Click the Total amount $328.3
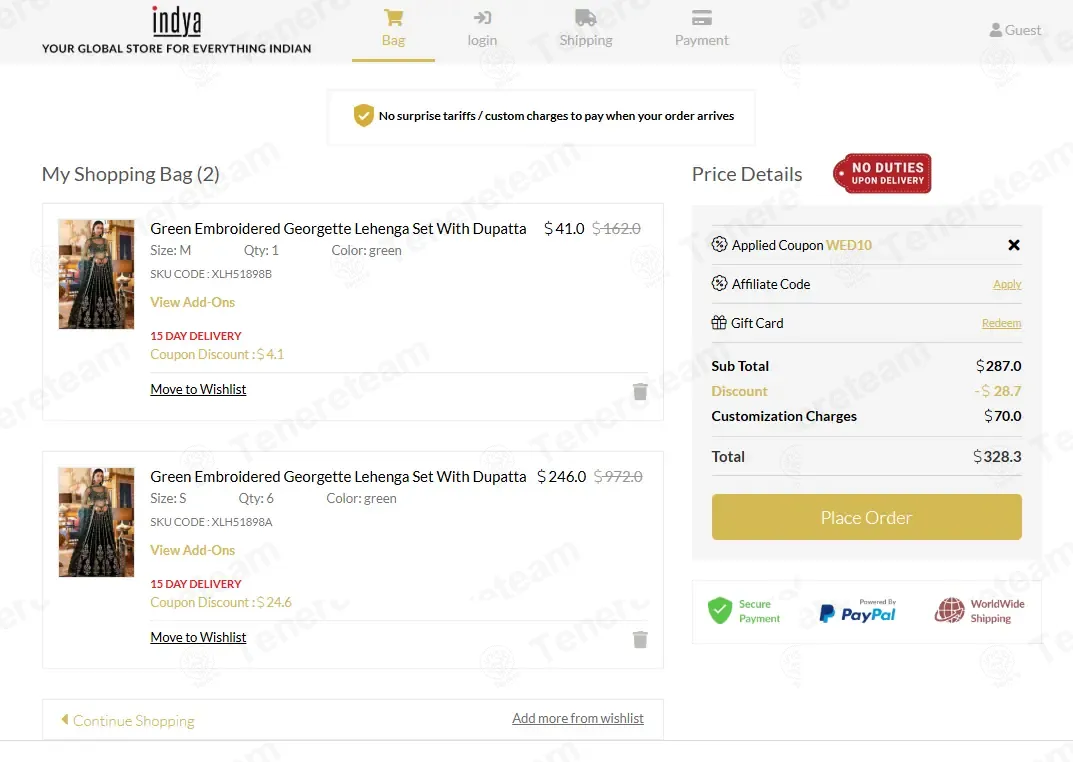Image resolution: width=1073 pixels, height=762 pixels. (x=997, y=456)
